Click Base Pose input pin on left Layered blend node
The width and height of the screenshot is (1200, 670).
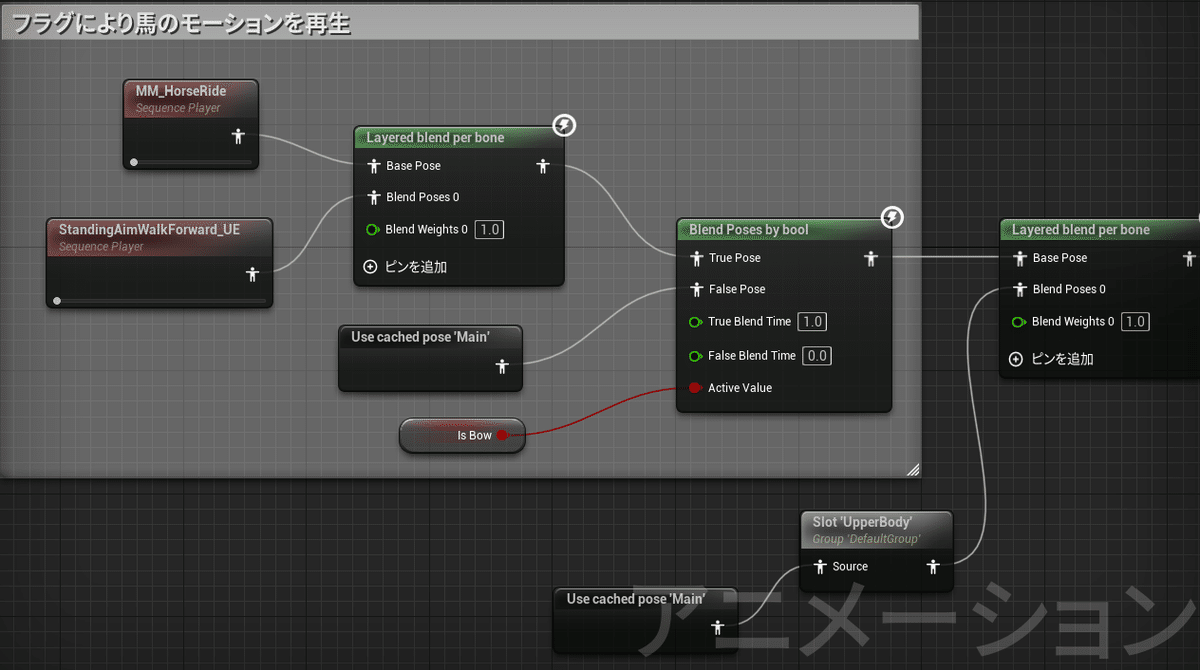tap(373, 166)
